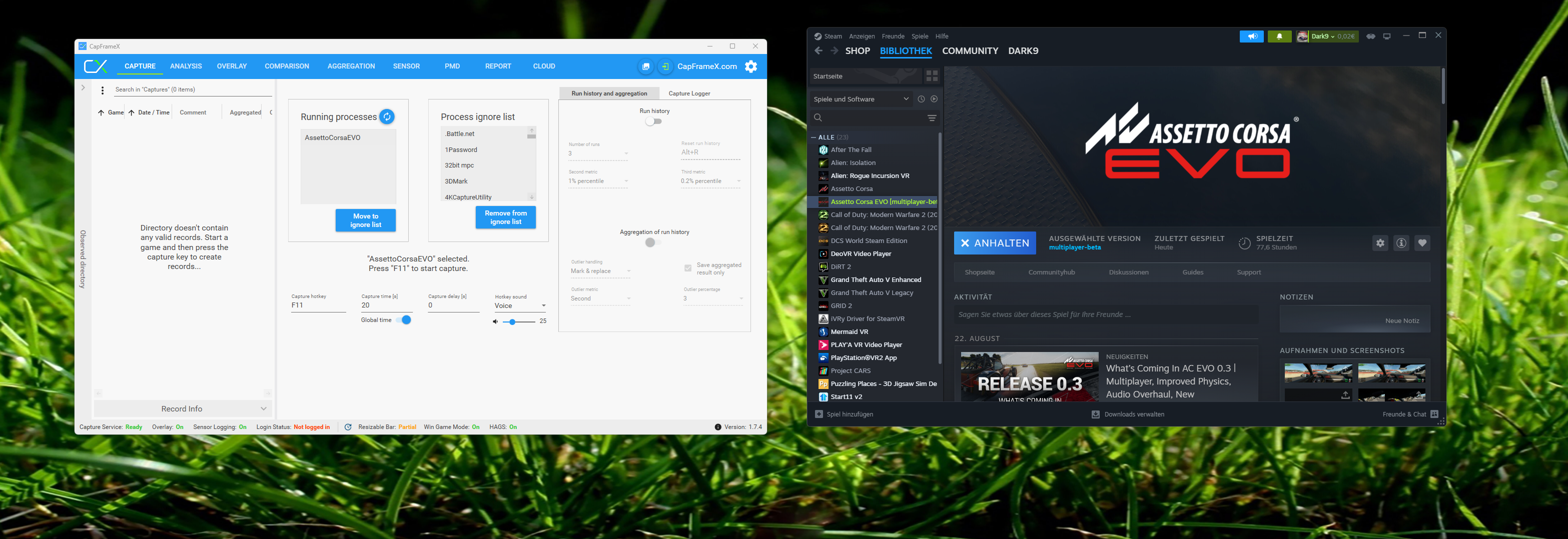Screen dimensions: 1568x539
Task: Click Move to ignore list button
Action: [x=366, y=220]
